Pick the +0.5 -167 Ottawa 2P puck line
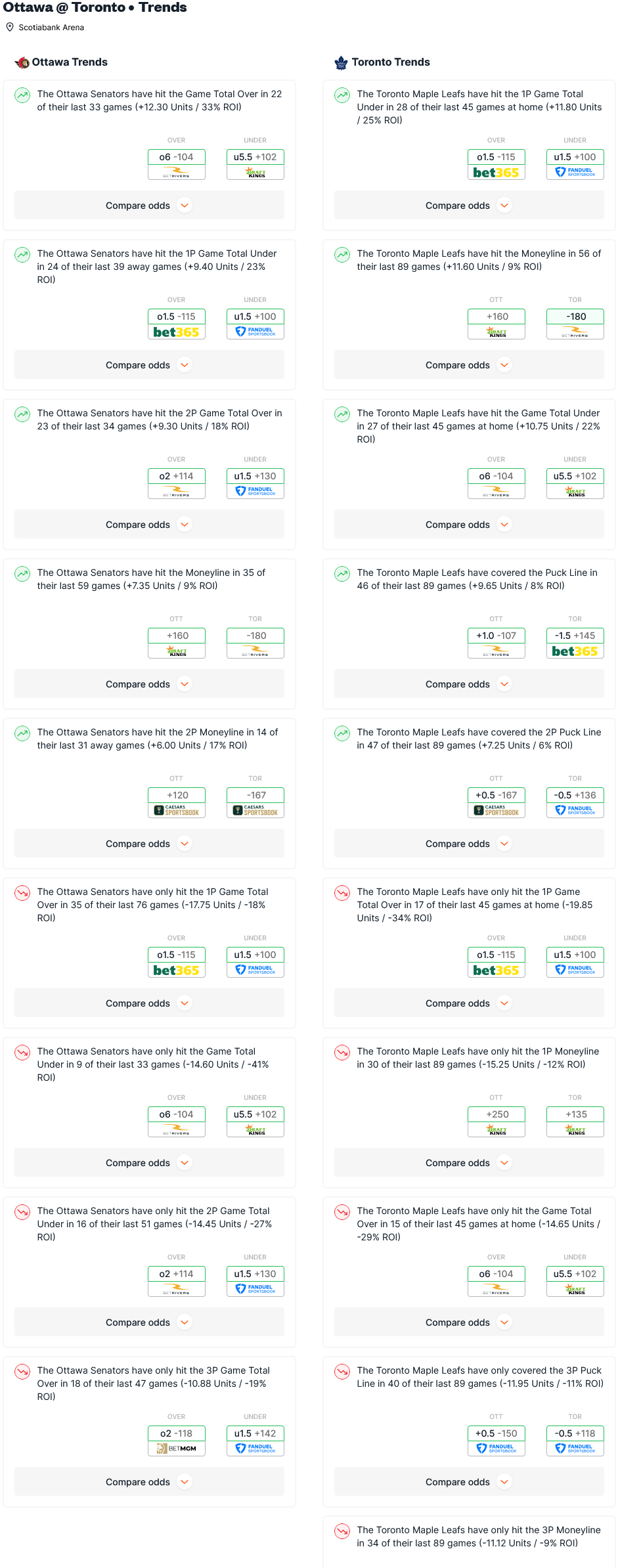This screenshot has height=1568, width=618. (497, 795)
